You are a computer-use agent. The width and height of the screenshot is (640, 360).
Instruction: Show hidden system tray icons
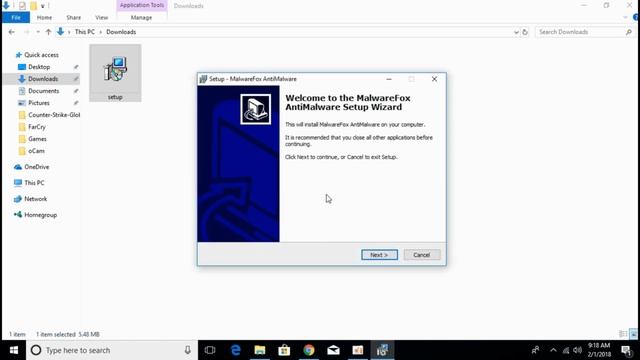[553, 350]
